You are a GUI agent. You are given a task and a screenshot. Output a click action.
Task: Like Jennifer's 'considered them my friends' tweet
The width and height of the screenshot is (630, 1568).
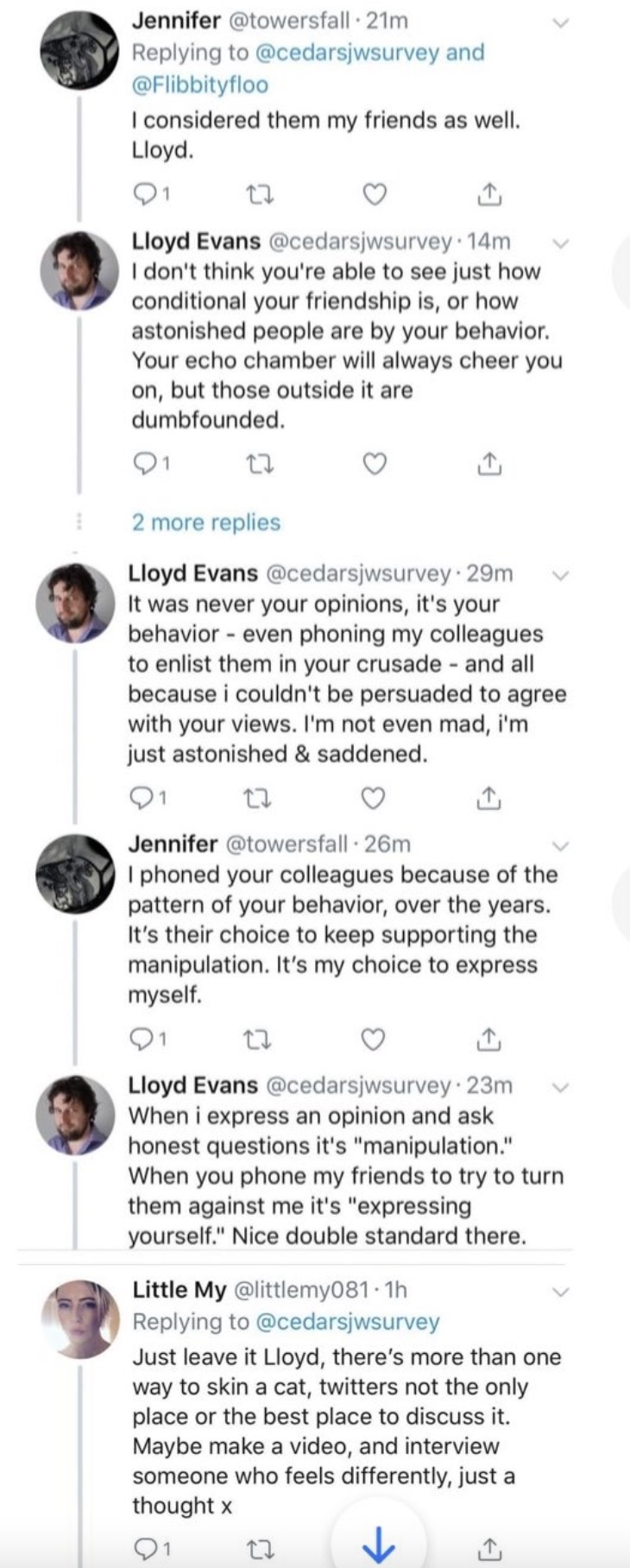[374, 195]
